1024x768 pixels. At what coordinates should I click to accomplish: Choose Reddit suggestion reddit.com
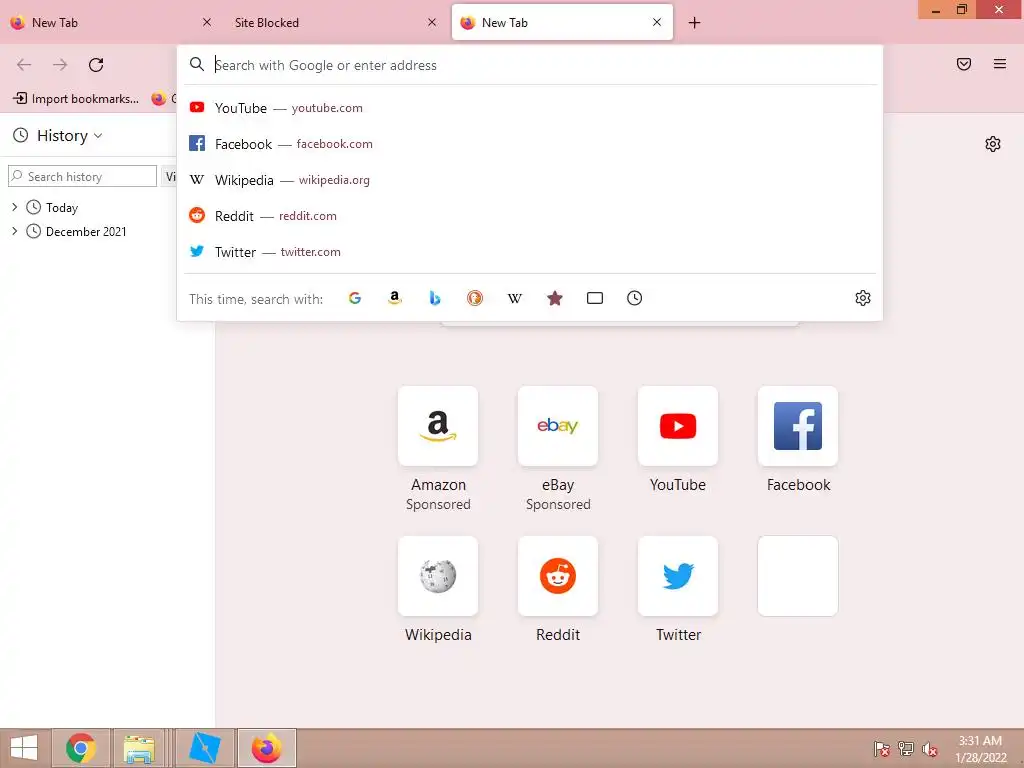click(530, 216)
